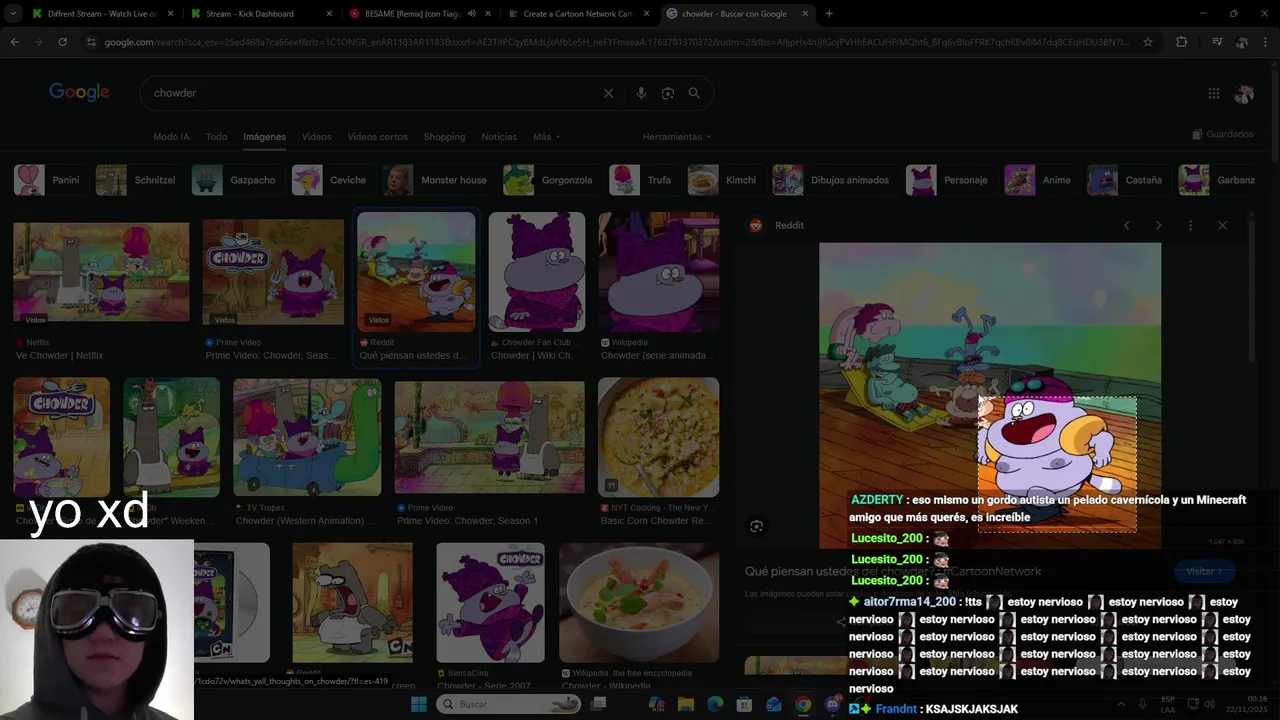The width and height of the screenshot is (1280, 720).
Task: Select the Videos cortos tab
Action: pyautogui.click(x=377, y=136)
